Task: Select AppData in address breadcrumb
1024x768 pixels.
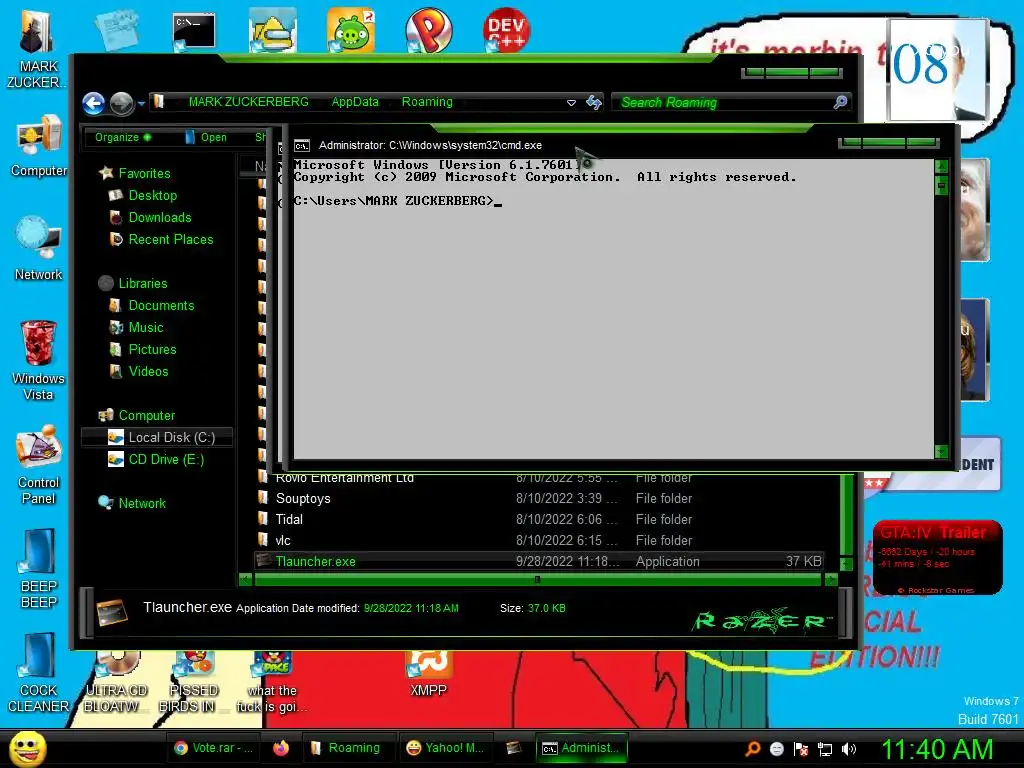Action: pos(355,102)
